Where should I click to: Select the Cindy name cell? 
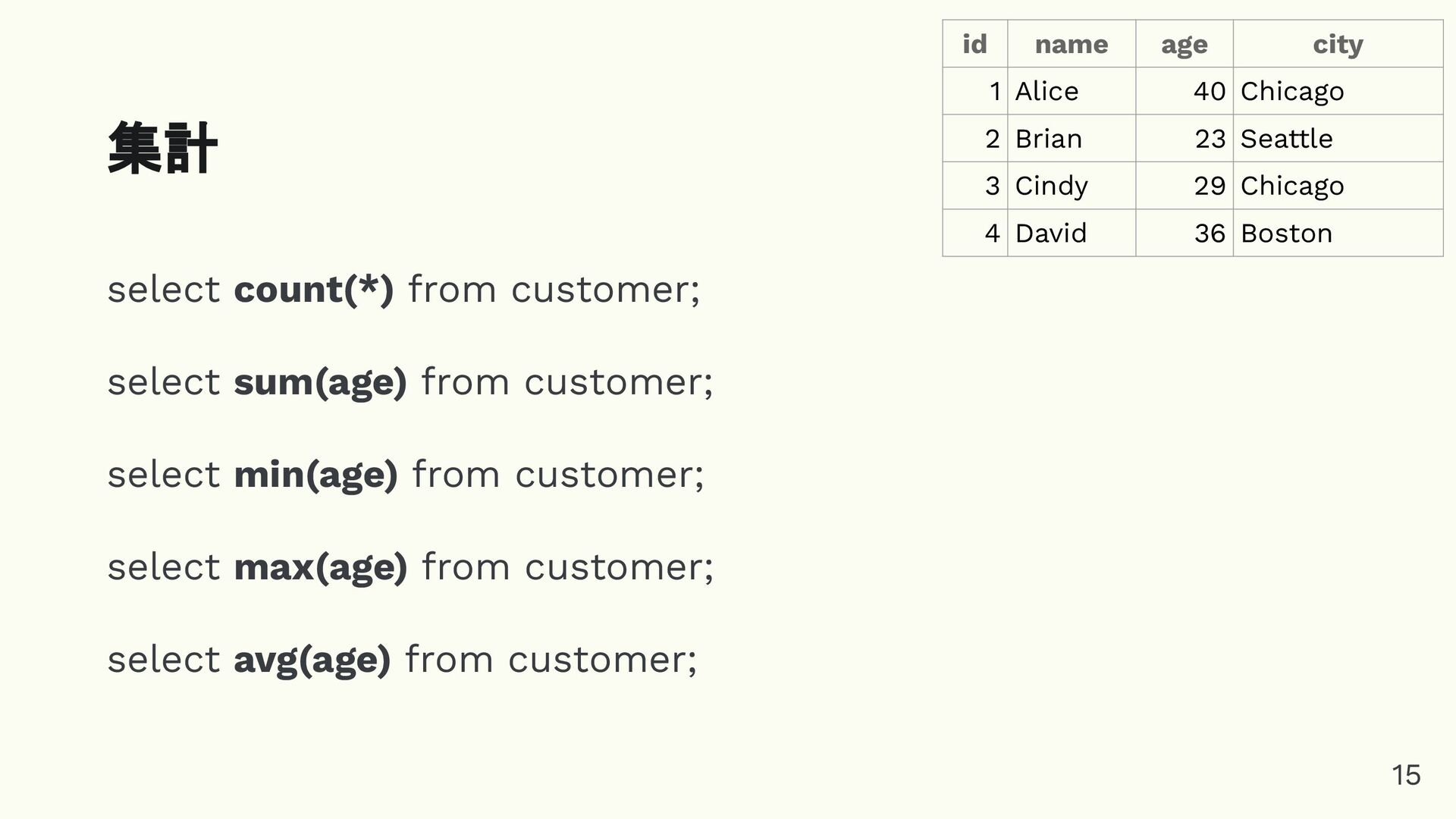click(x=1072, y=185)
